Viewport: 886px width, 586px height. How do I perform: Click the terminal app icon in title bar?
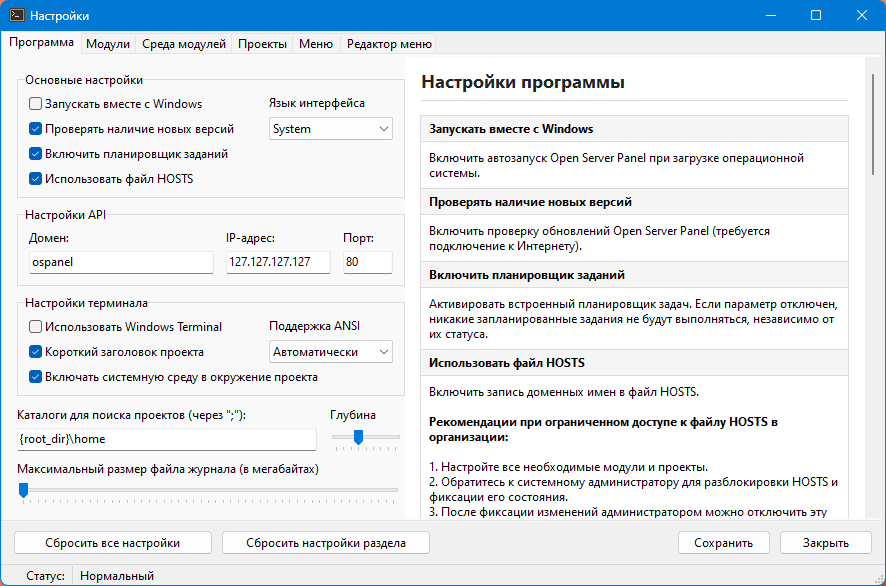pos(17,16)
